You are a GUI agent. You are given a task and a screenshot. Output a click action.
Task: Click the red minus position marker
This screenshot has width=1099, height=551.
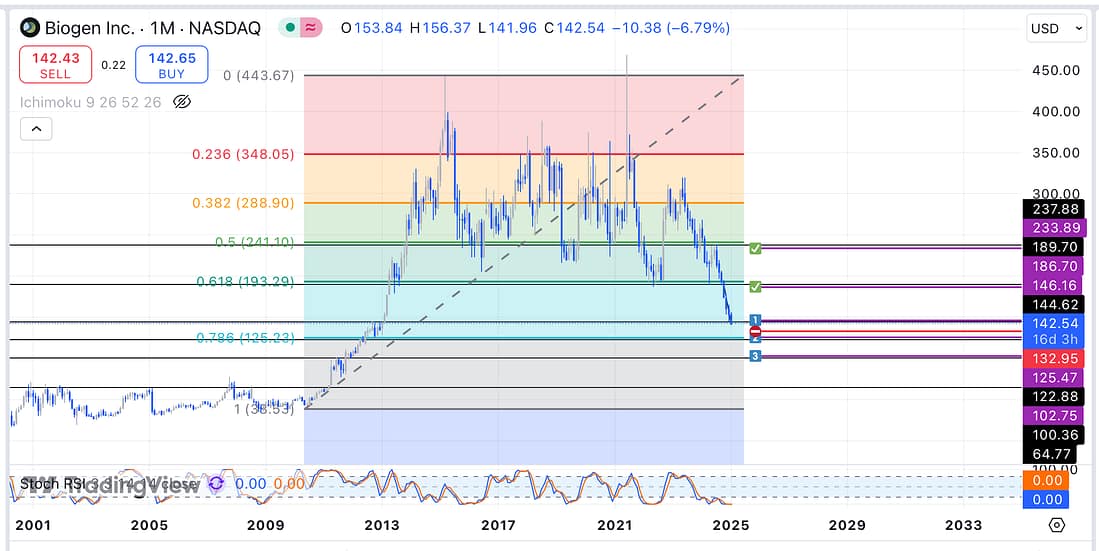coord(756,331)
